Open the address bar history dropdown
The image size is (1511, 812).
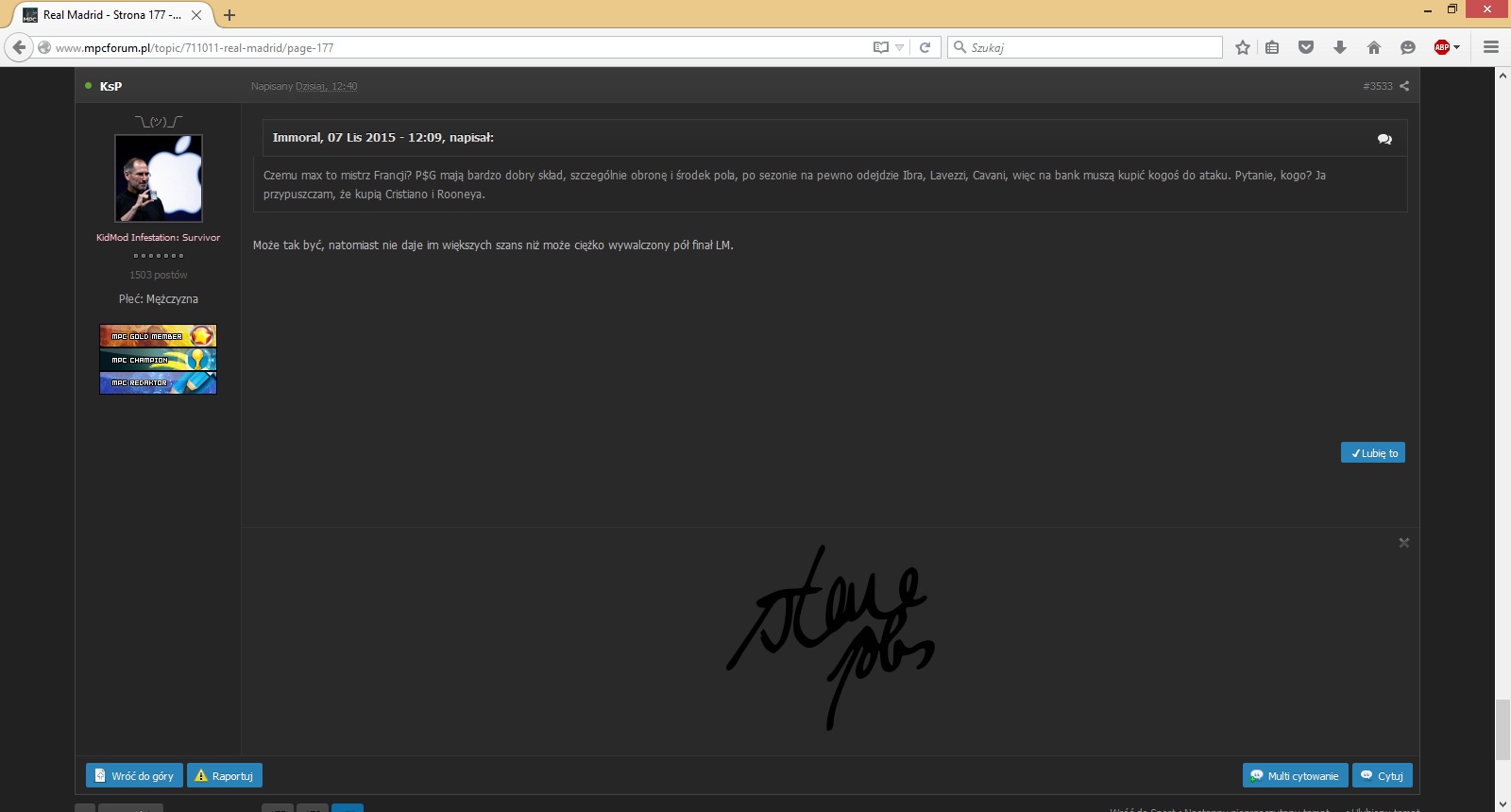(900, 47)
